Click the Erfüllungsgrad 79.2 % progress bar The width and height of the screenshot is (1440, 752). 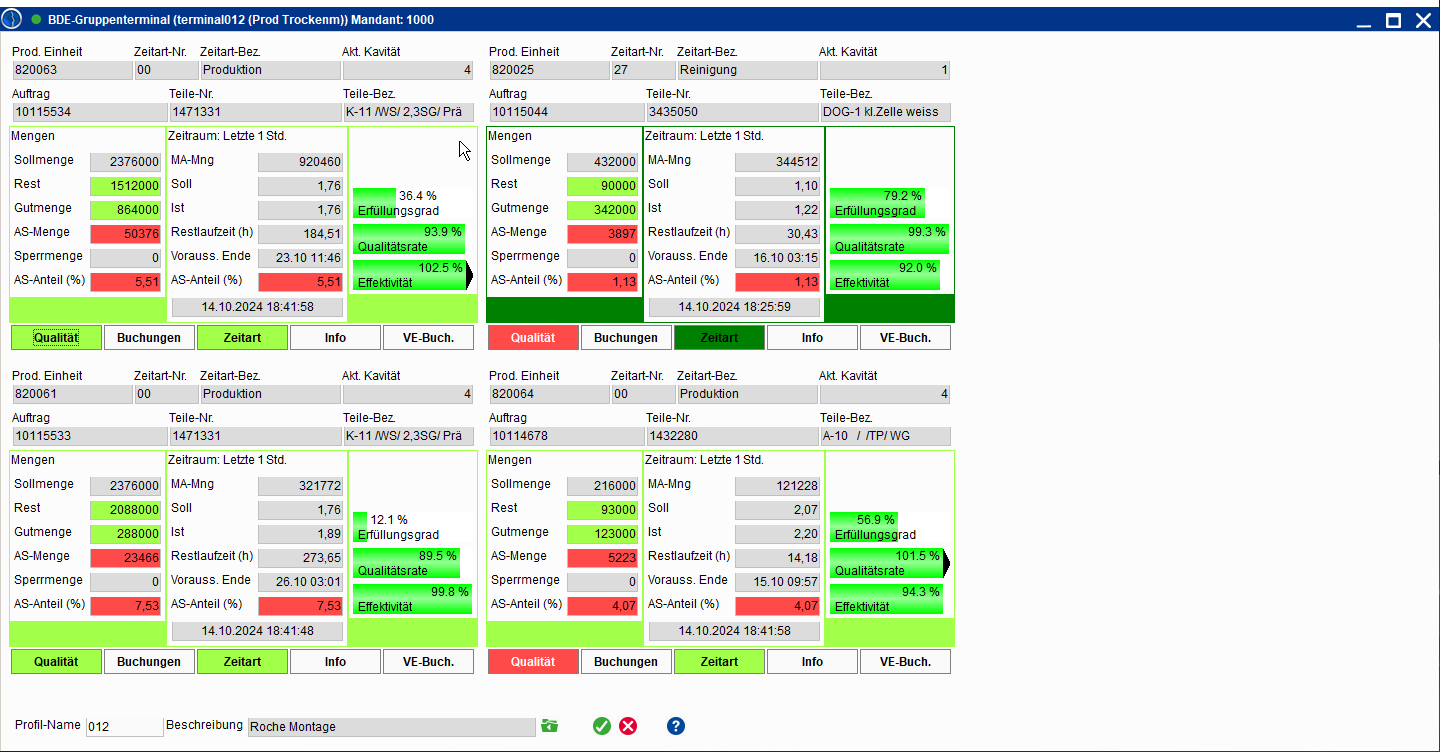tap(876, 203)
